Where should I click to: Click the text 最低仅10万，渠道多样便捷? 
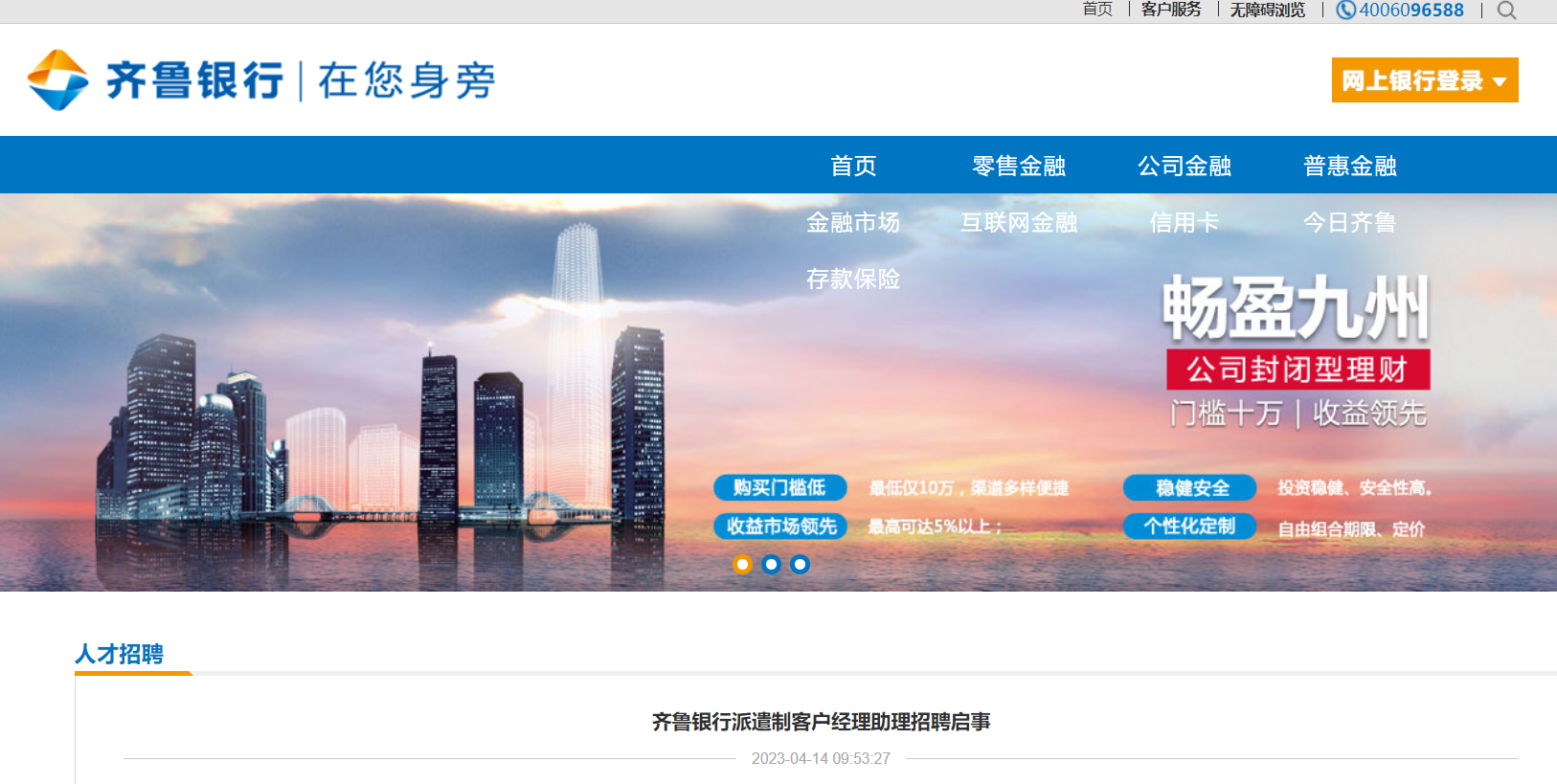[x=969, y=488]
